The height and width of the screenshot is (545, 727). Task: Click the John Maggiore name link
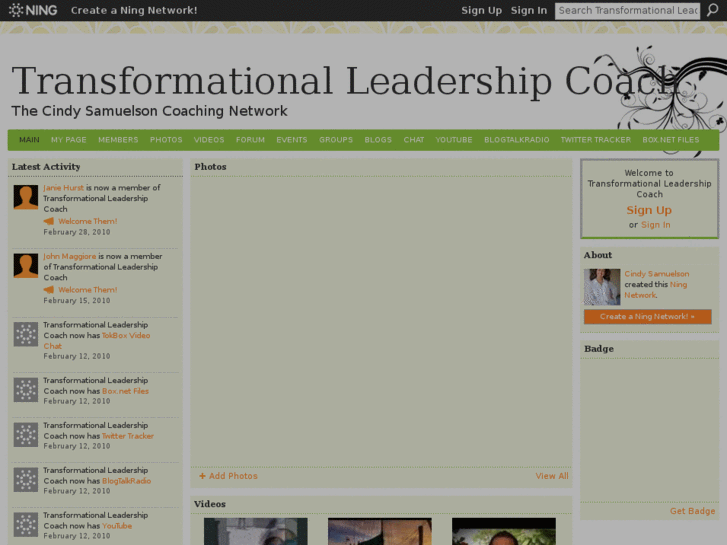click(70, 256)
